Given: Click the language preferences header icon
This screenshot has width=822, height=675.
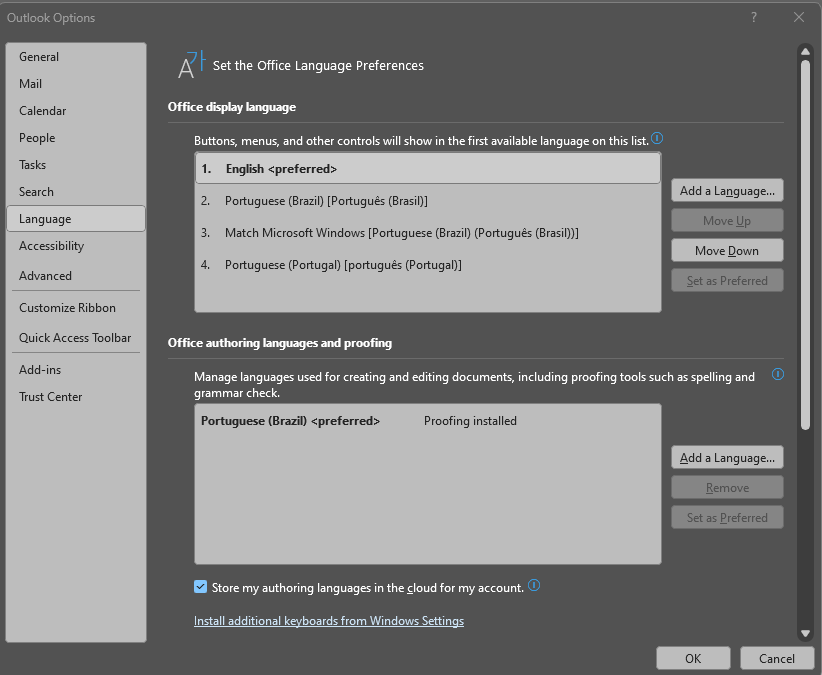Looking at the screenshot, I should point(190,65).
